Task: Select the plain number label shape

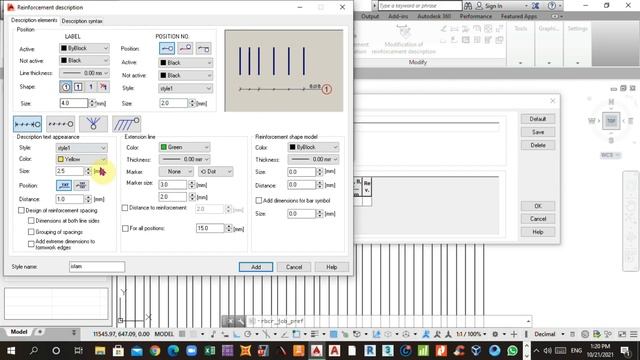Action: [91, 87]
